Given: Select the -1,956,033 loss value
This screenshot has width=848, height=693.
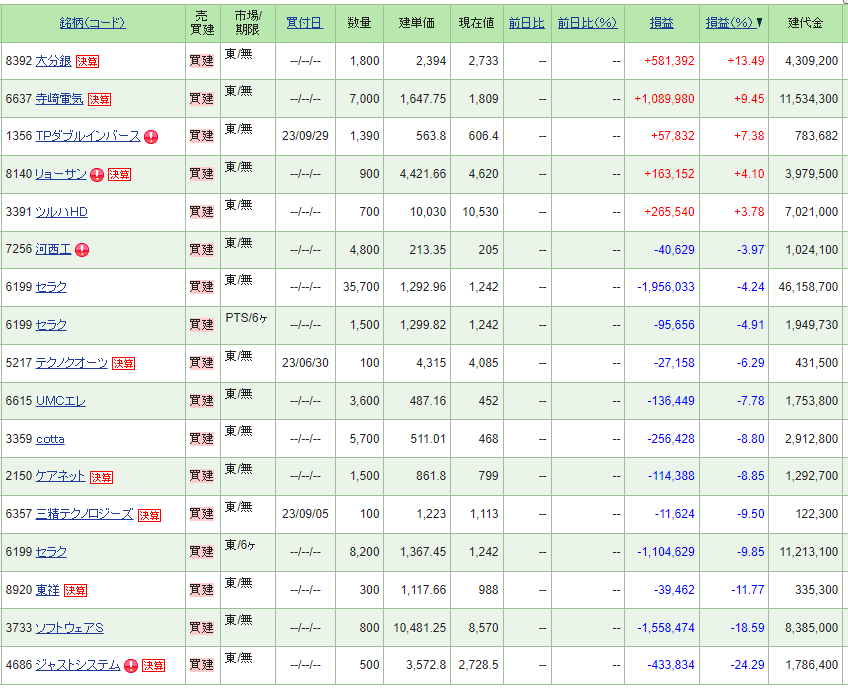Looking at the screenshot, I should pos(666,287).
